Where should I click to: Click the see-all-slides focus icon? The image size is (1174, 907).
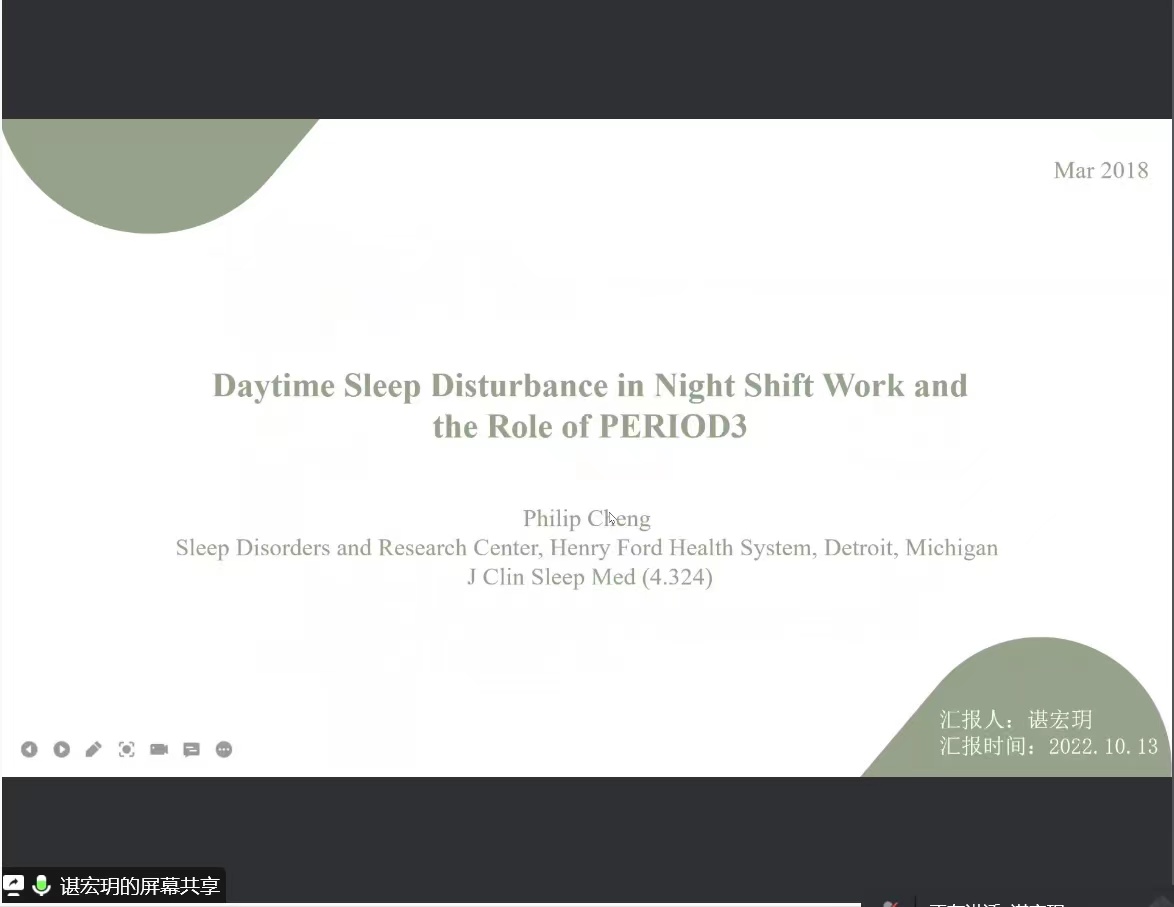126,749
